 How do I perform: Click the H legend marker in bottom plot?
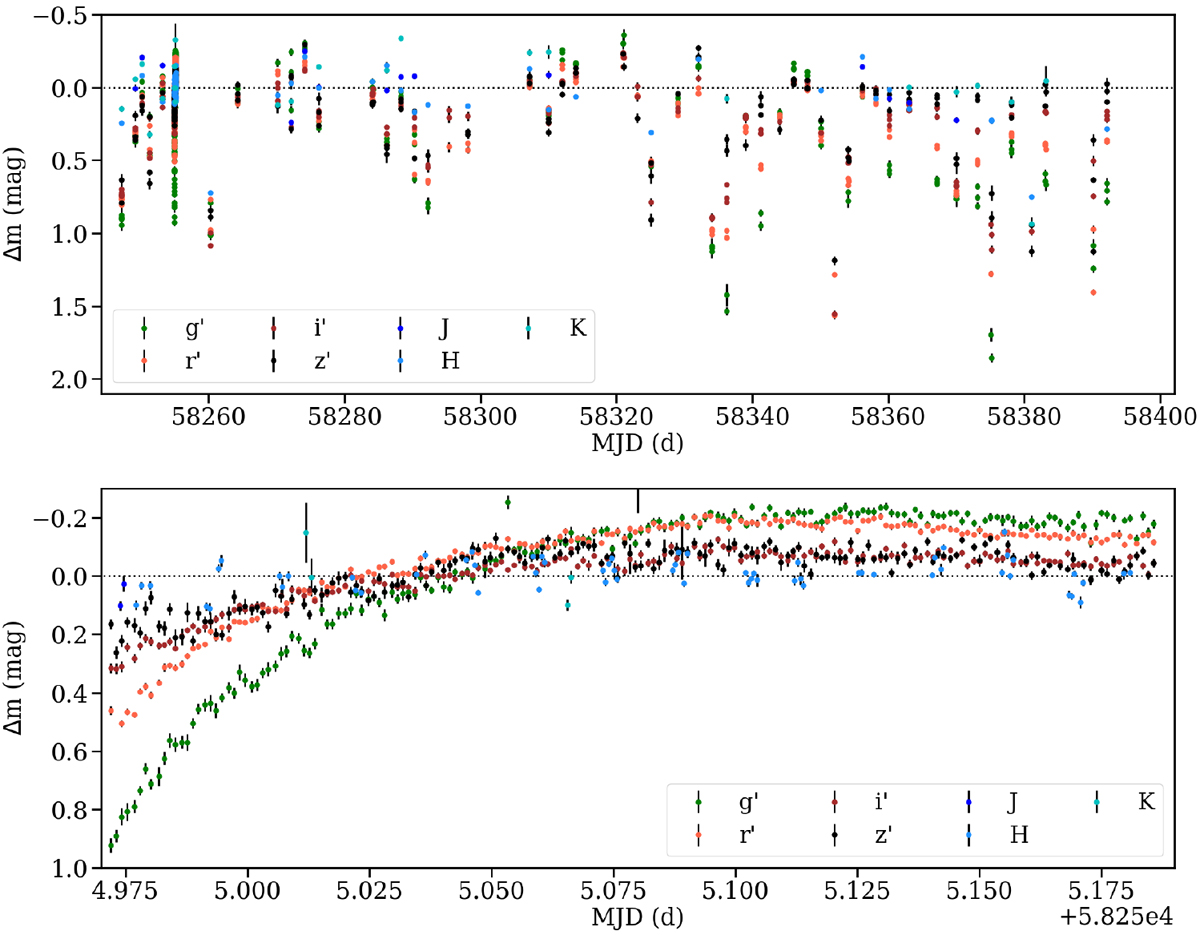pyautogui.click(x=970, y=834)
